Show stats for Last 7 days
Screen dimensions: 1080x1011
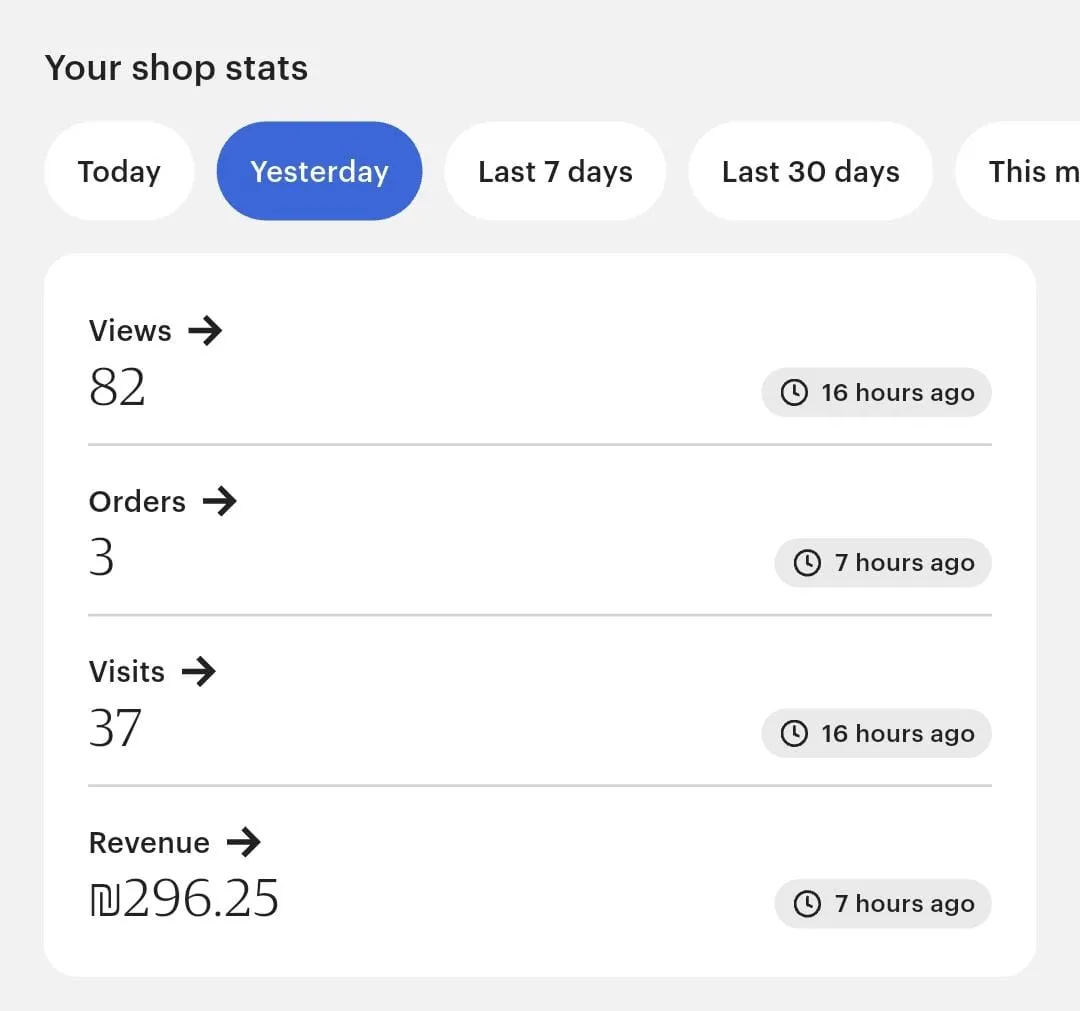coord(555,171)
